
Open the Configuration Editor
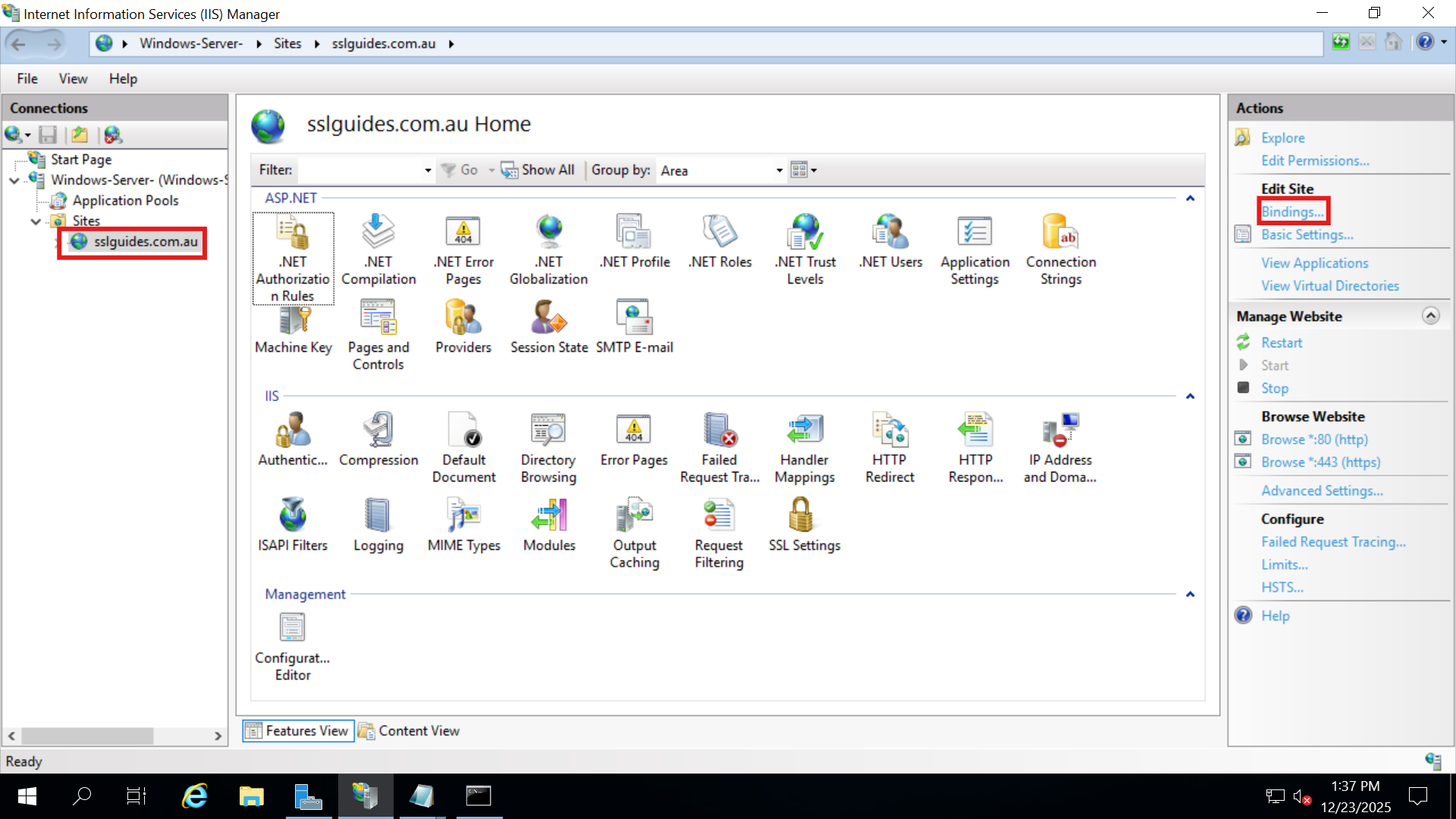tap(293, 647)
